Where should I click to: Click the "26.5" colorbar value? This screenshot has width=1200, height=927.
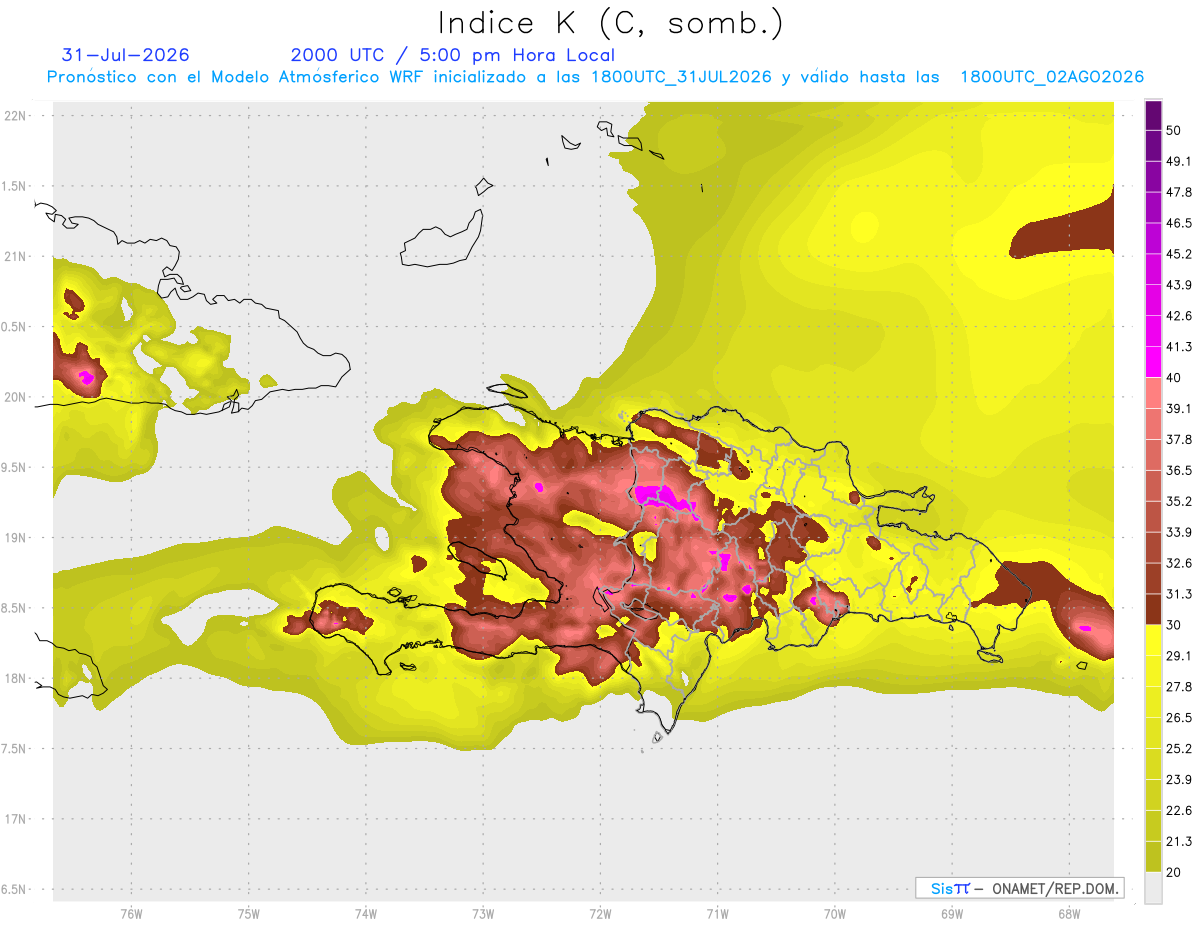pyautogui.click(x=1179, y=718)
